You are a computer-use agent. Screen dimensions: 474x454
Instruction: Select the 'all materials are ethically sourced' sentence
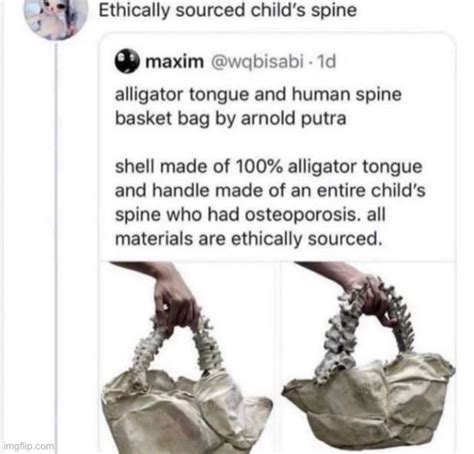point(249,227)
